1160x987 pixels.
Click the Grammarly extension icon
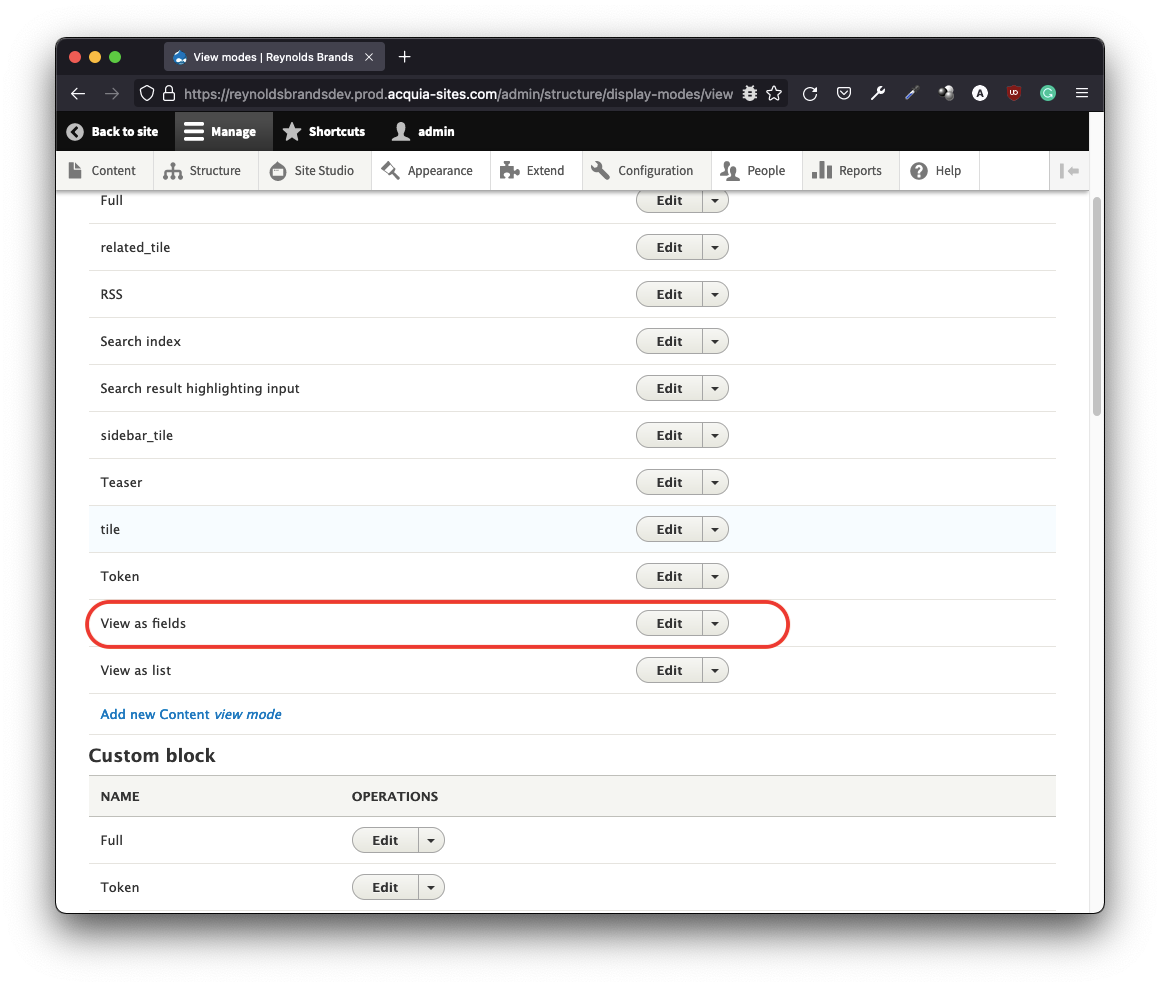tap(1048, 93)
